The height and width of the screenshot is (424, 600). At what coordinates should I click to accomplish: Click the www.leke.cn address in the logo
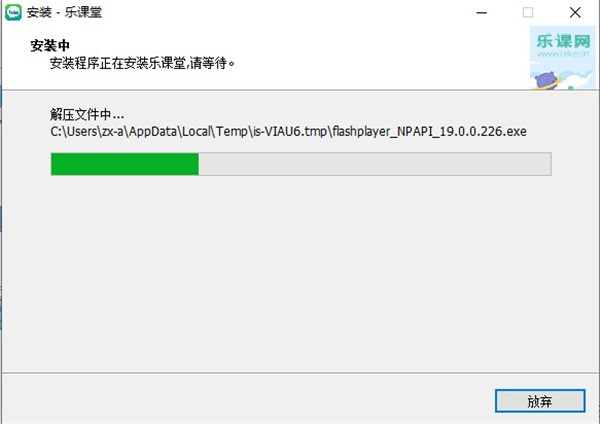coord(563,54)
